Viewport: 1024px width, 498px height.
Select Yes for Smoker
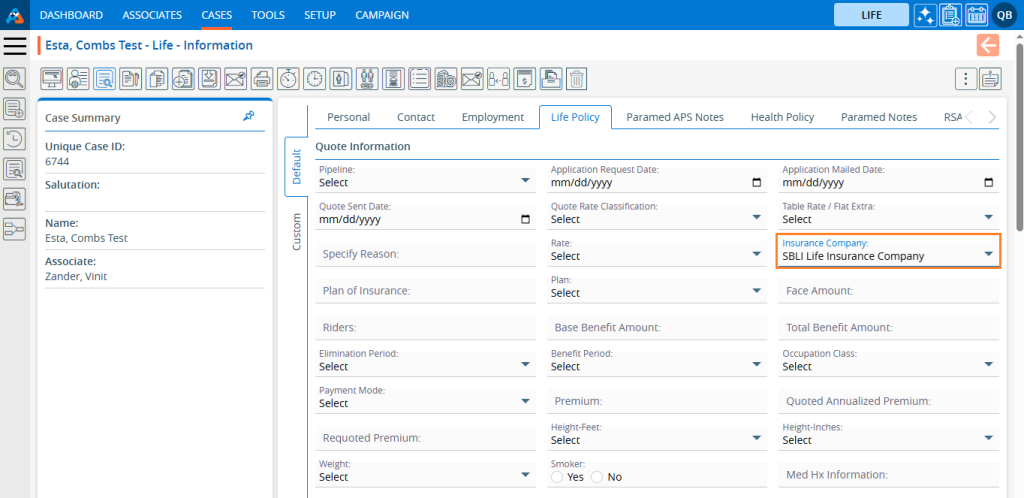coord(557,477)
